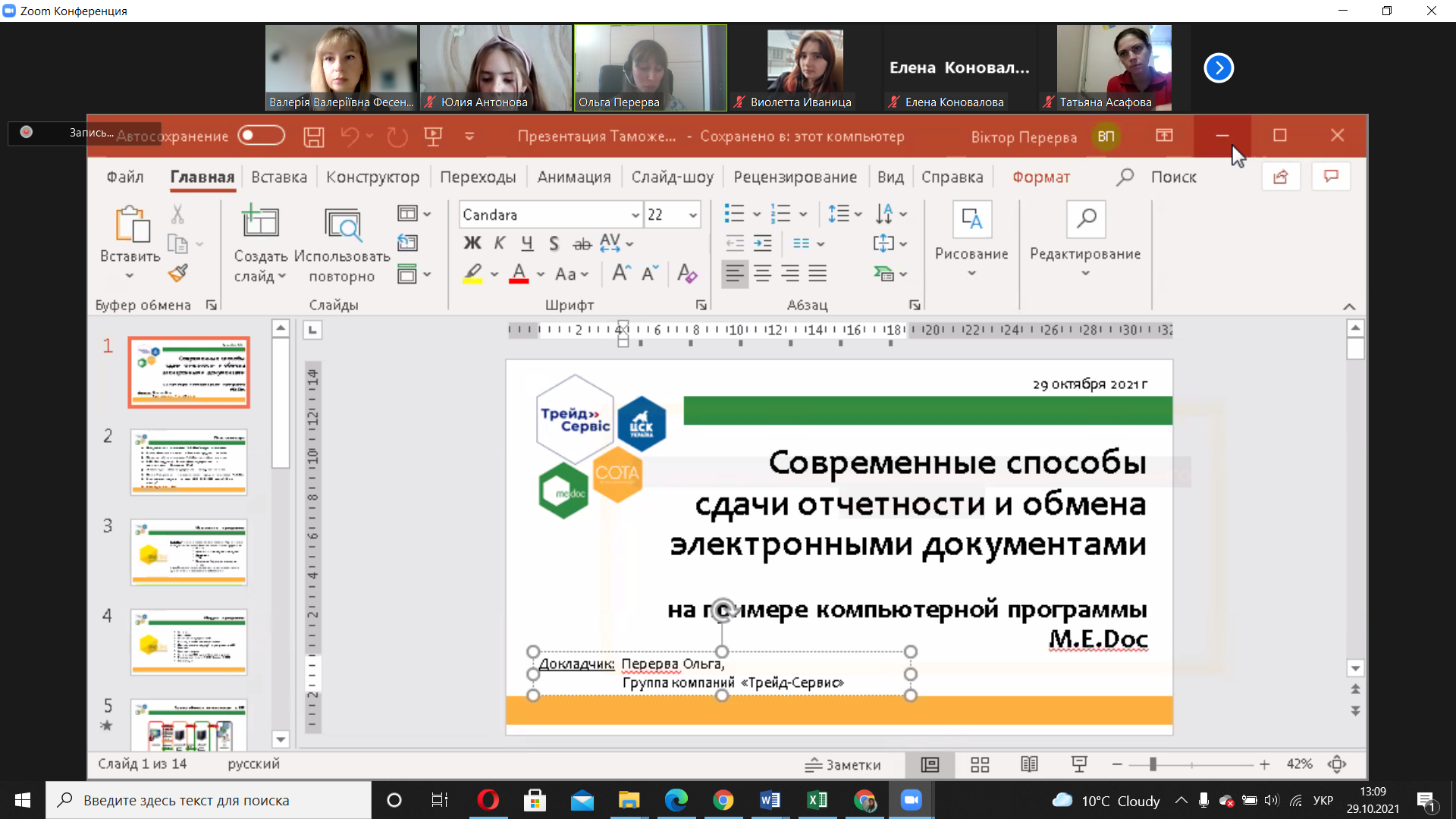
Task: Open Excel from the taskbar
Action: [x=817, y=800]
